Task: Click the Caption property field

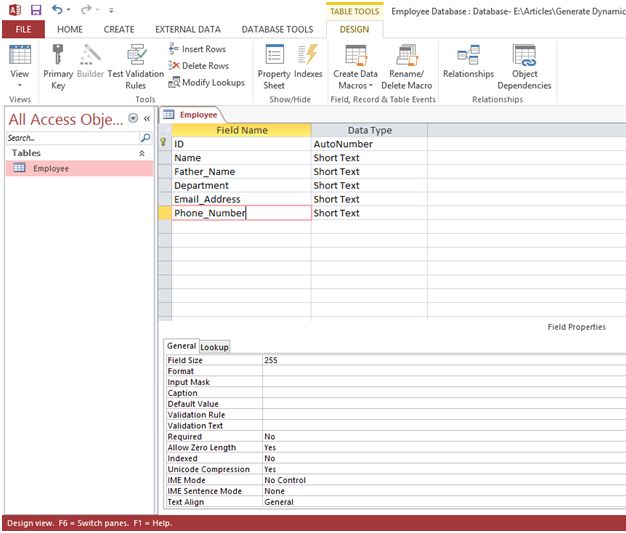Action: [x=444, y=393]
